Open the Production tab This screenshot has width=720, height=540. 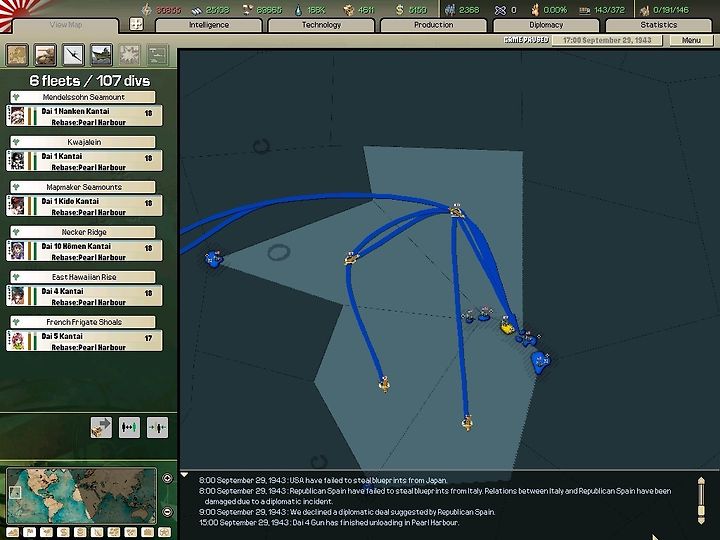tap(433, 25)
